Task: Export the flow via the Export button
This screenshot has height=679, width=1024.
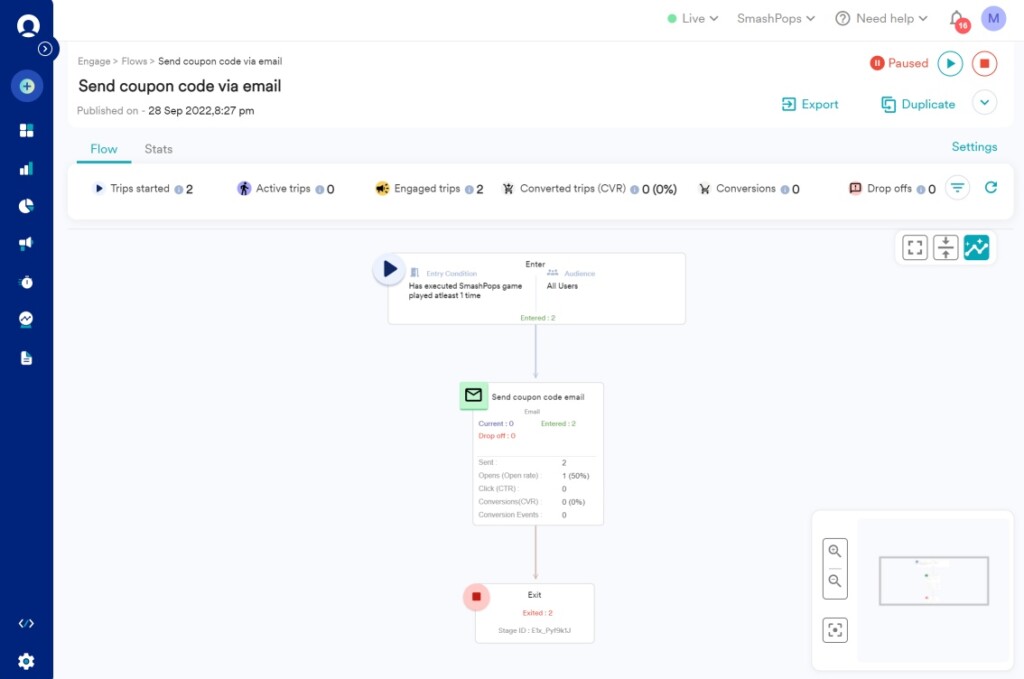Action: [x=810, y=103]
